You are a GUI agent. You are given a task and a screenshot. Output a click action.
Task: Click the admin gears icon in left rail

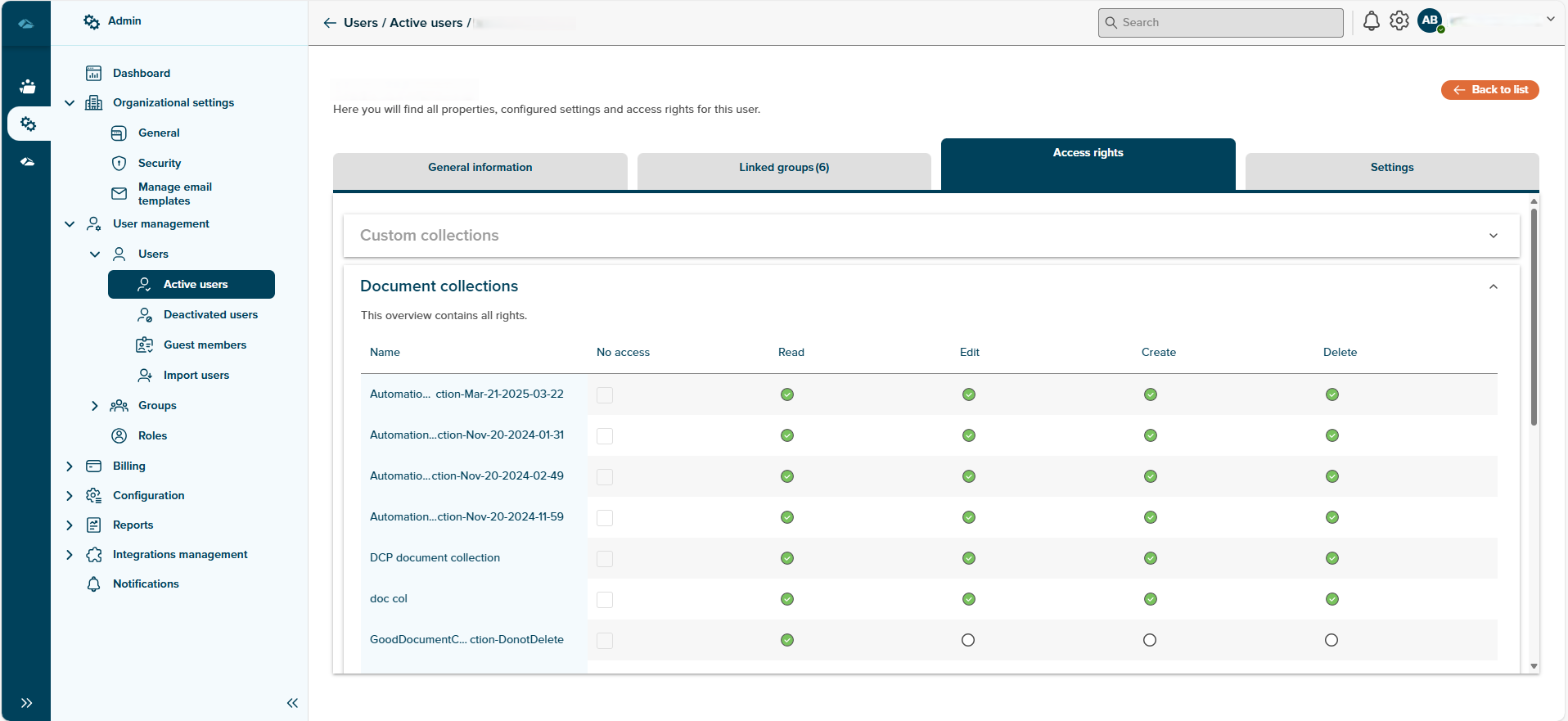point(28,124)
